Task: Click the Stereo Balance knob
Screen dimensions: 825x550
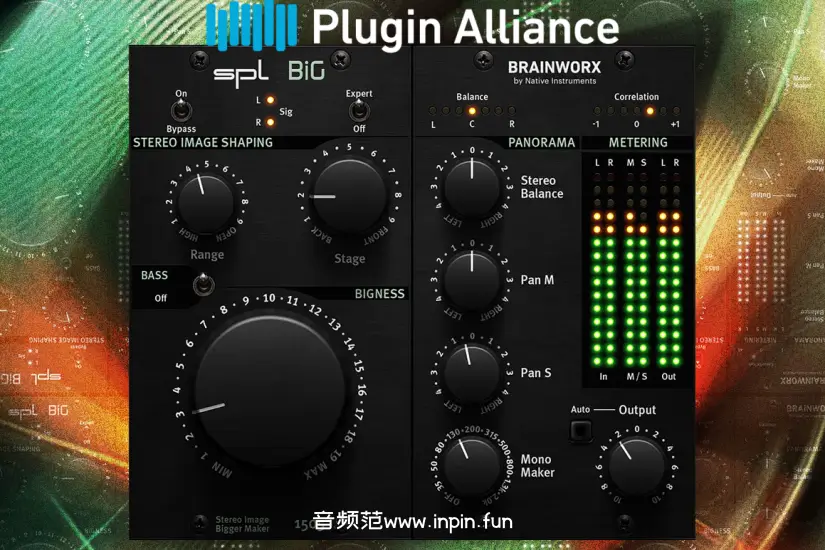Action: click(472, 187)
